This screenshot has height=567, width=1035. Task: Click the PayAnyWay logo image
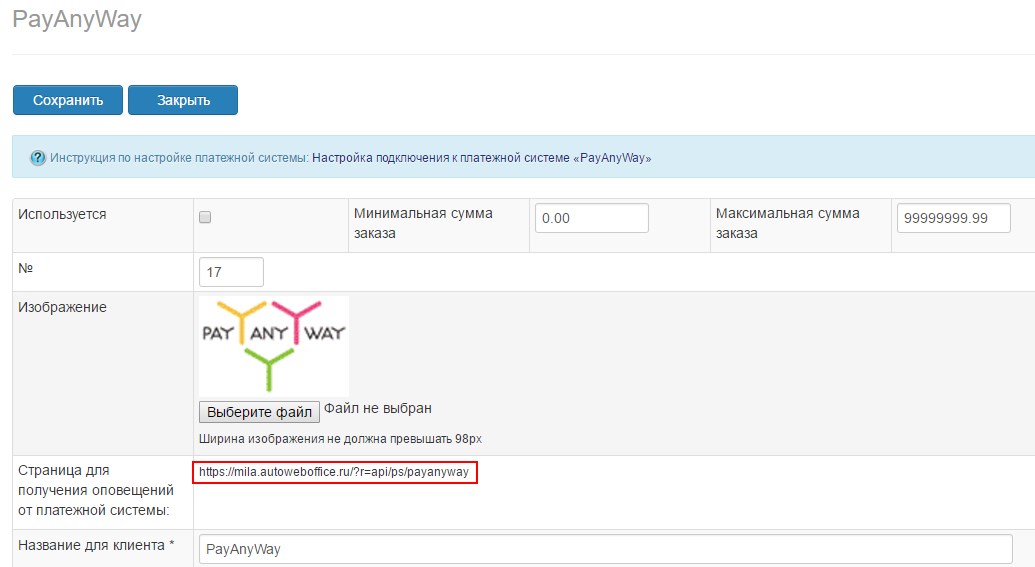pos(274,346)
